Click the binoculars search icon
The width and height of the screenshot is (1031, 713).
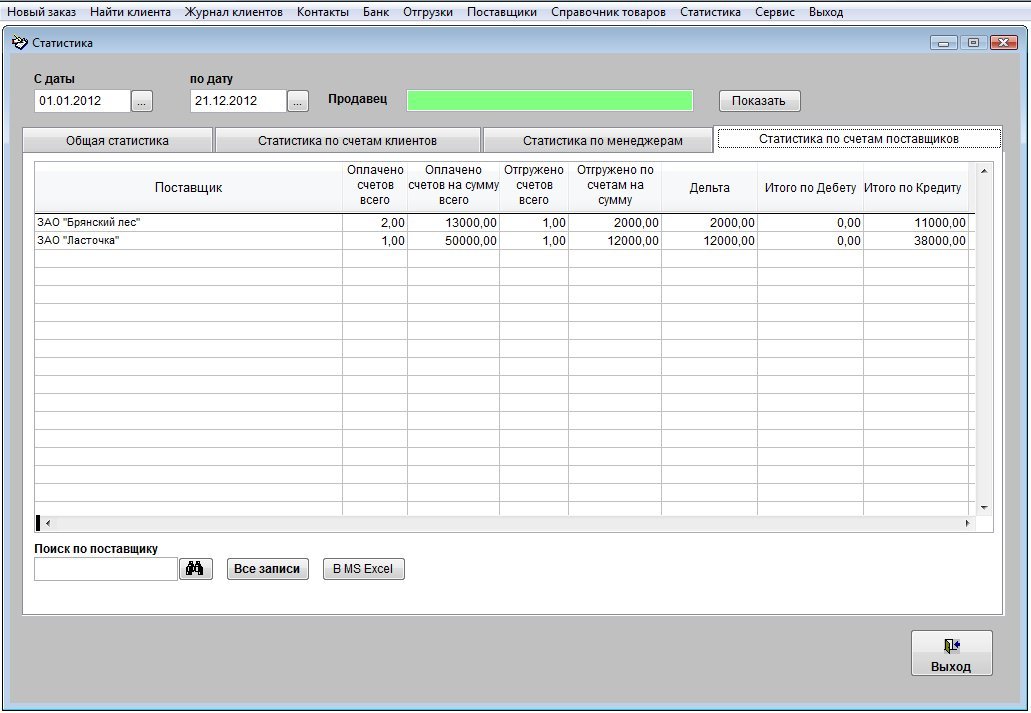click(x=196, y=569)
